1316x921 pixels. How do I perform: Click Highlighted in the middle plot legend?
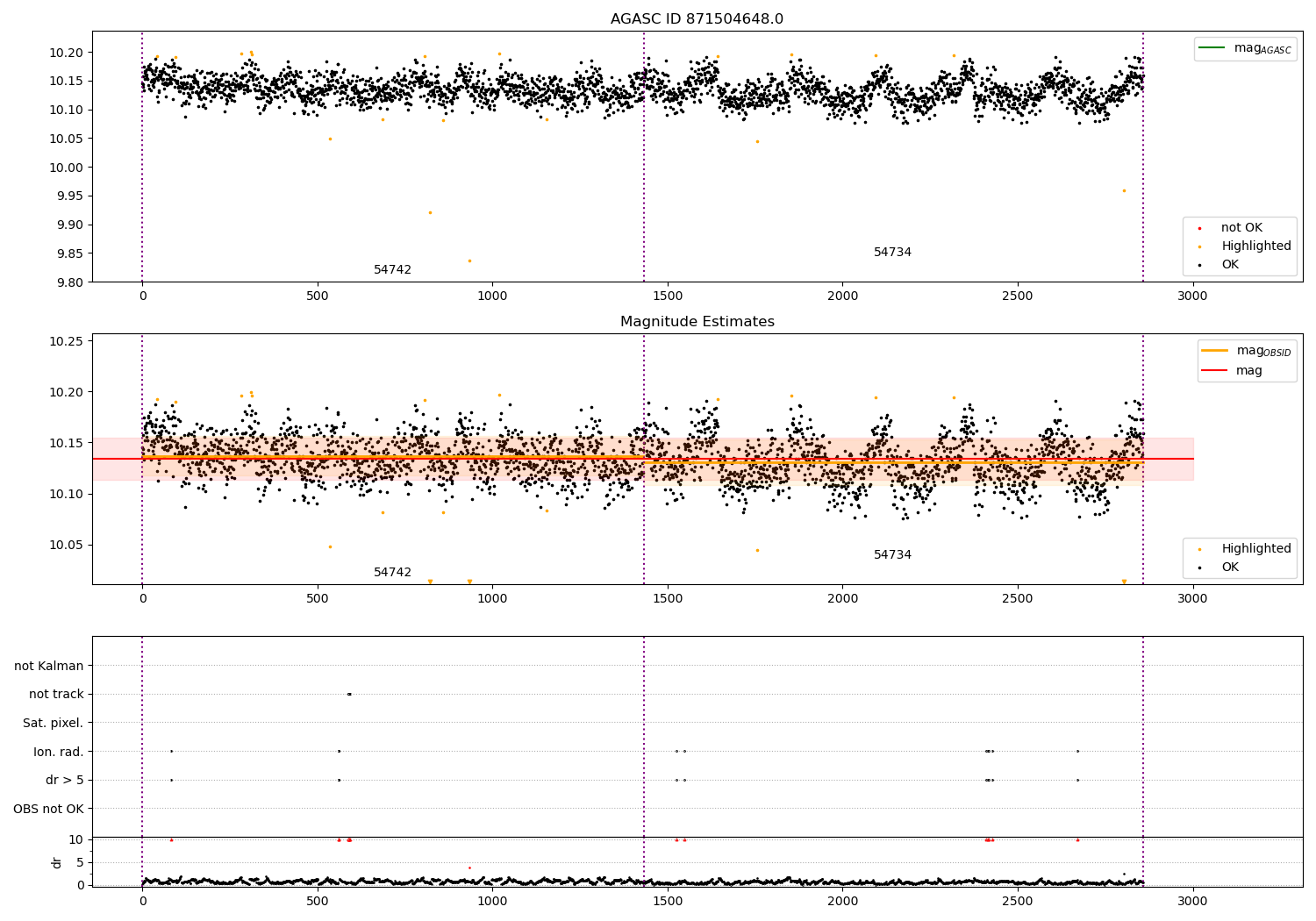pos(1256,549)
